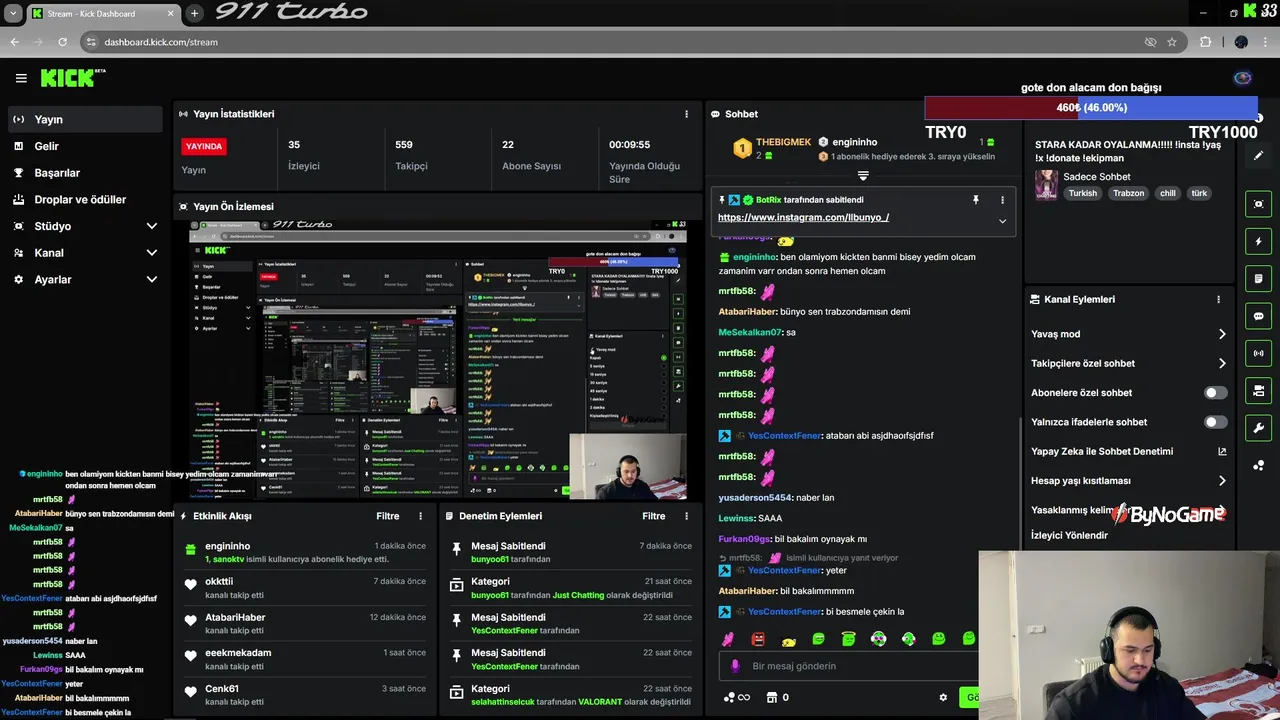This screenshot has height=720, width=1280.
Task: Click the Turkish stream tag
Action: [1082, 193]
